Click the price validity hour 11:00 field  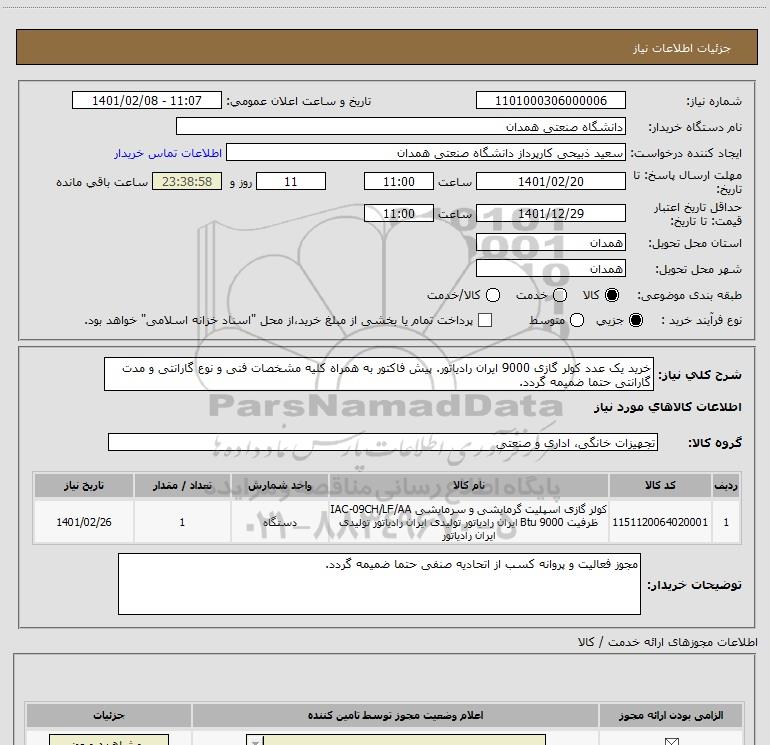coord(399,213)
